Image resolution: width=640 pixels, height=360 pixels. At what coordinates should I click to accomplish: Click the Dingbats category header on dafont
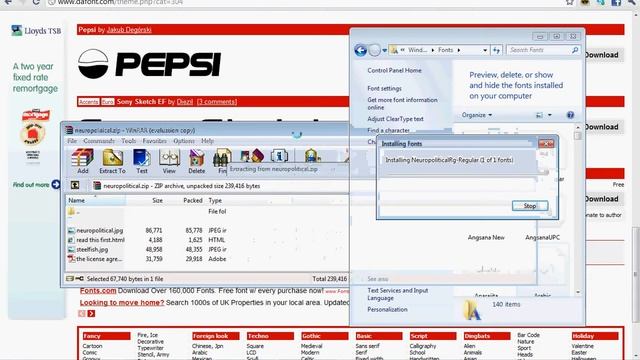point(487,336)
